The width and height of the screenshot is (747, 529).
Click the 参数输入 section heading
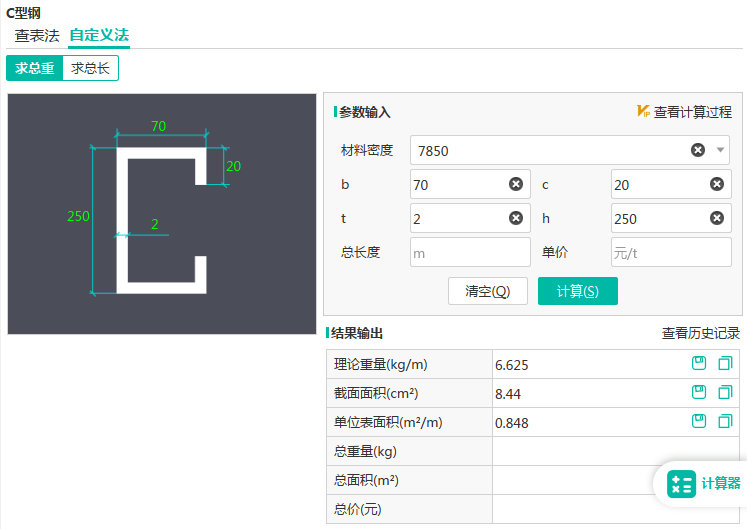tap(364, 112)
